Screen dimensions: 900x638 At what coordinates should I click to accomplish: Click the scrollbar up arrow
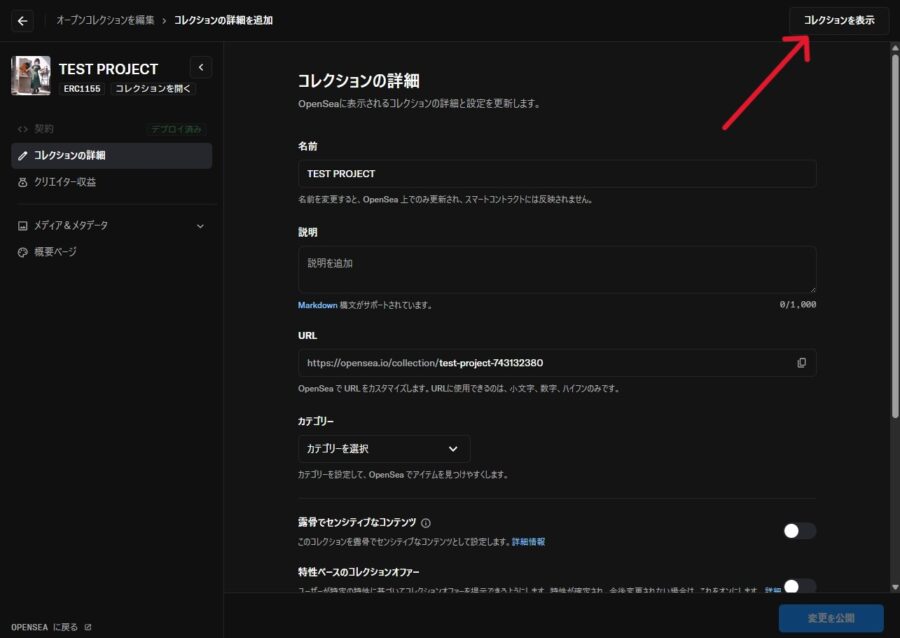[x=895, y=48]
